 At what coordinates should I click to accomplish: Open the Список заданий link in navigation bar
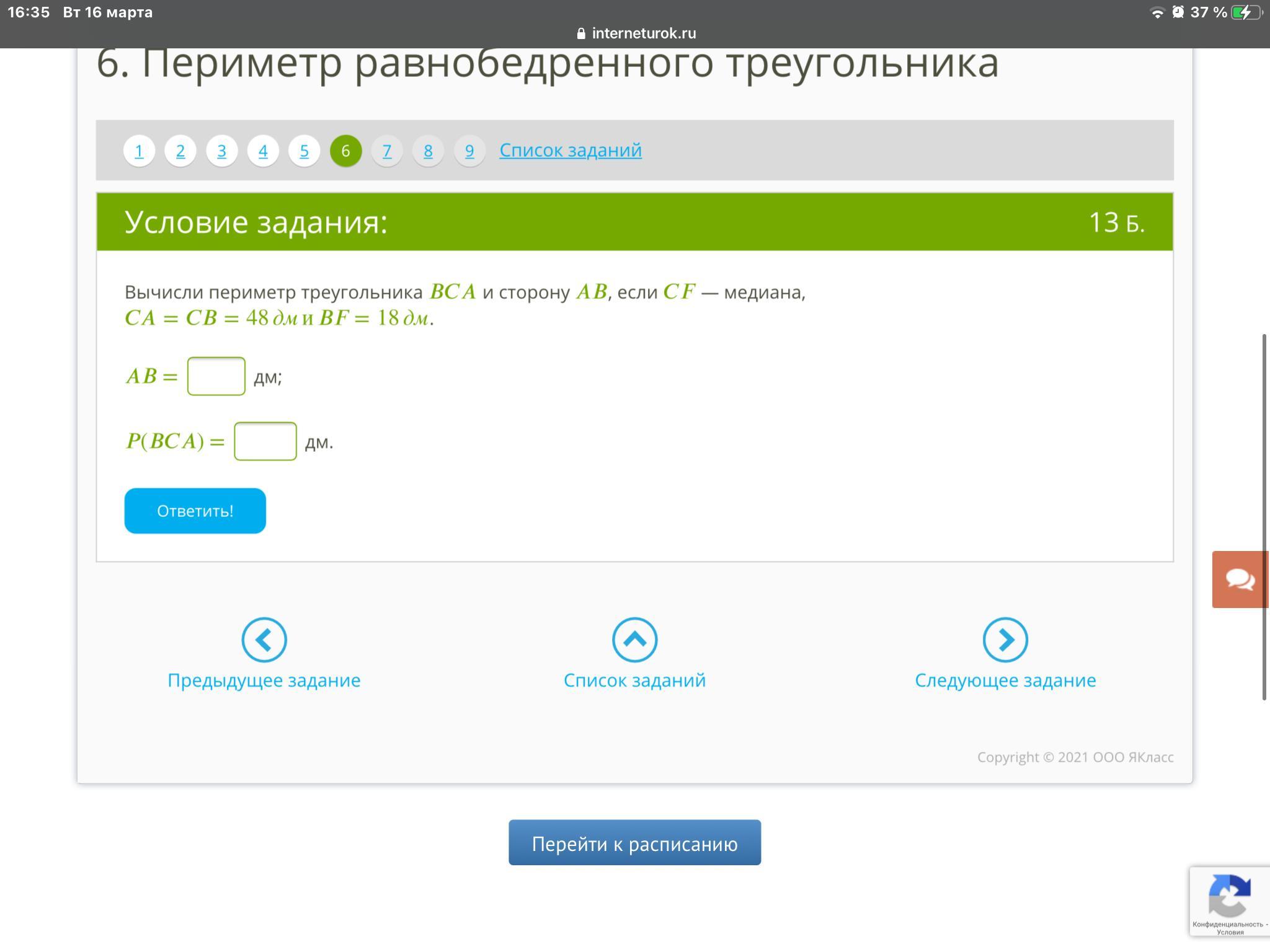coord(570,150)
